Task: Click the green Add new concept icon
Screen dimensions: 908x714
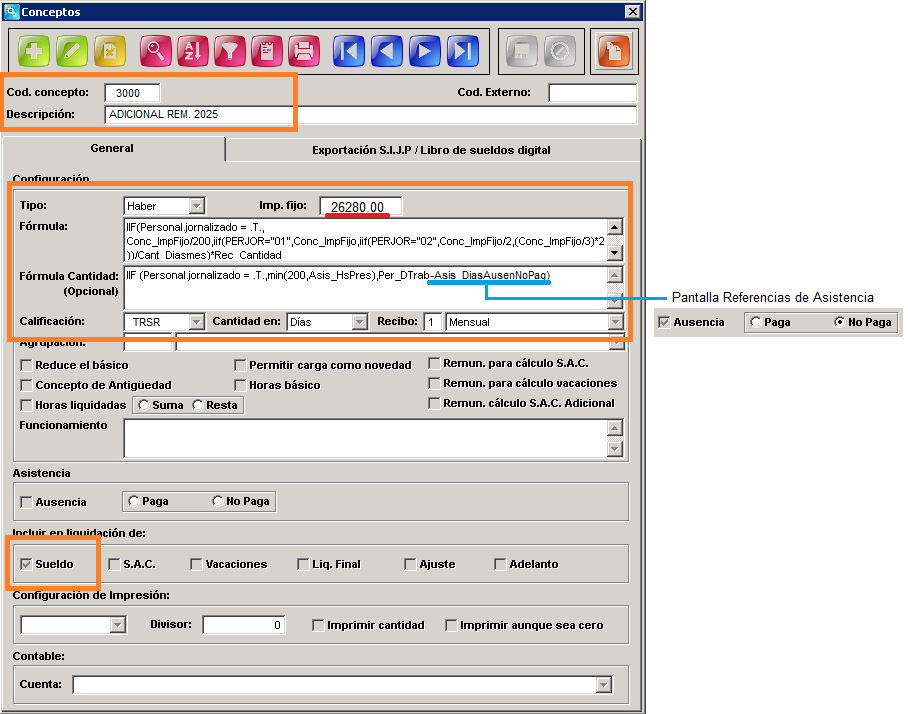Action: tap(34, 51)
